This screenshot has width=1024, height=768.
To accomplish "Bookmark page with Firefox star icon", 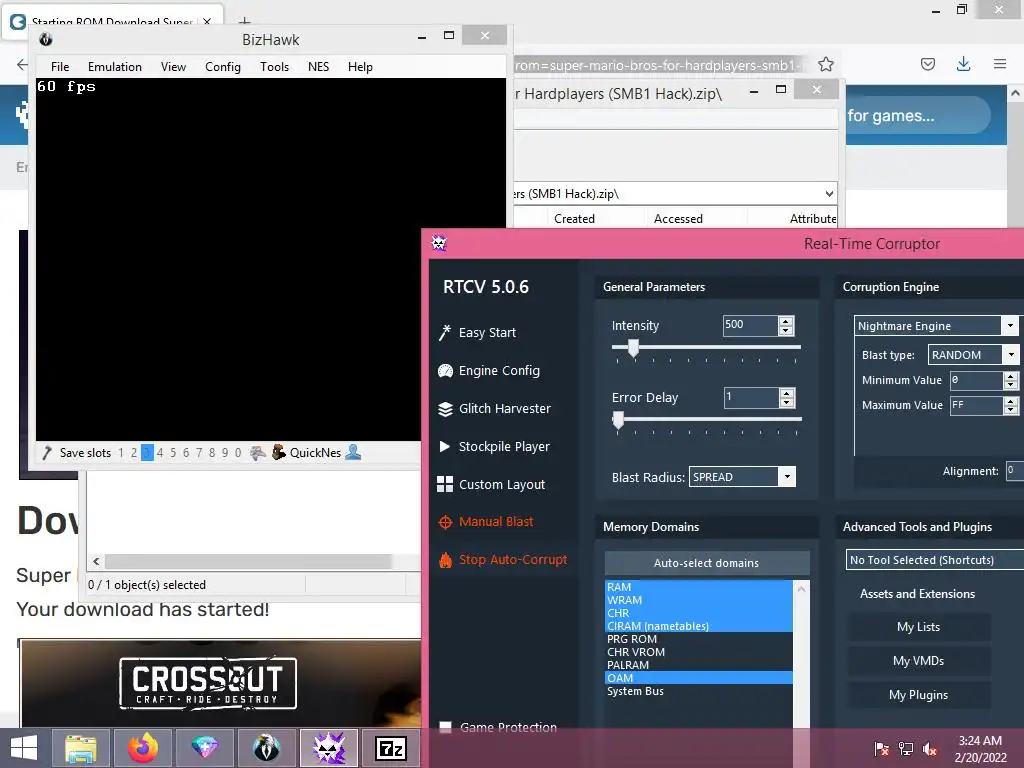I will [x=825, y=64].
